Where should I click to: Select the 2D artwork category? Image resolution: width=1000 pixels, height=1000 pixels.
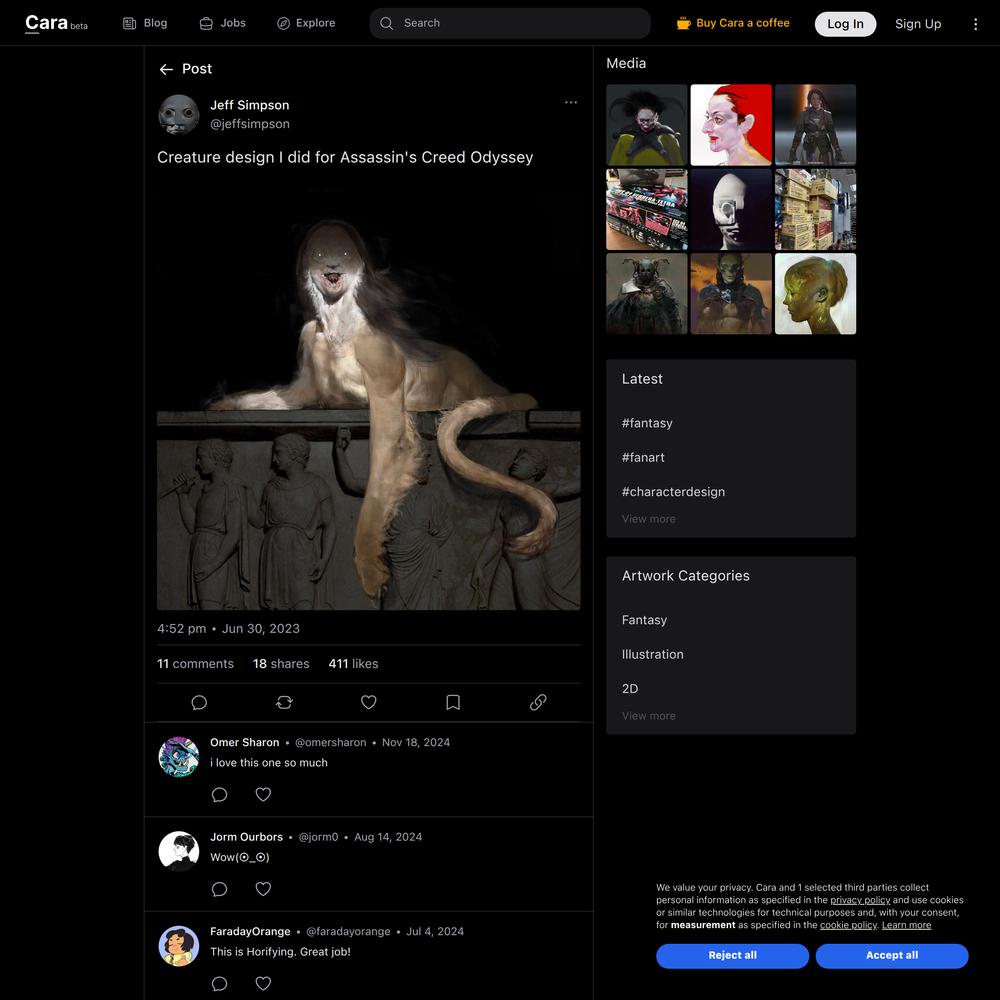630,689
